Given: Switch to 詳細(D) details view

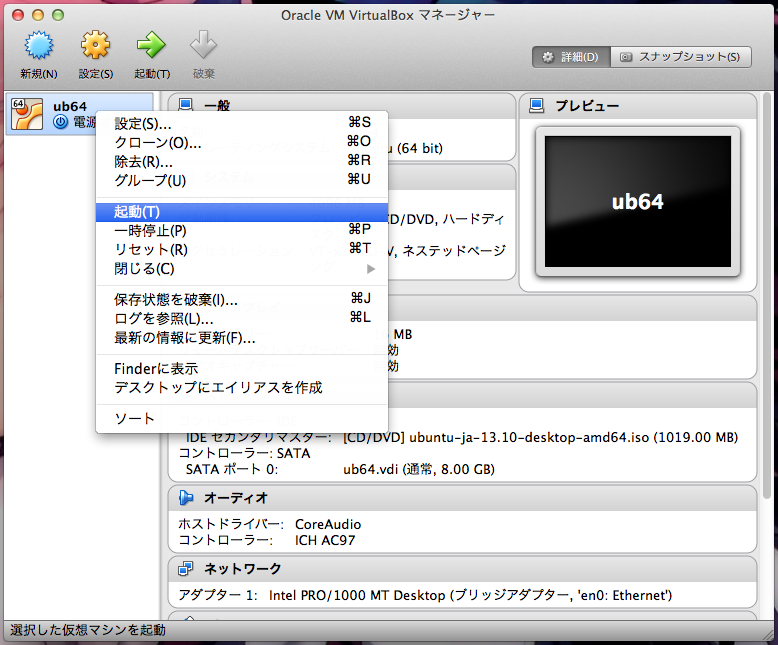Looking at the screenshot, I should point(572,57).
